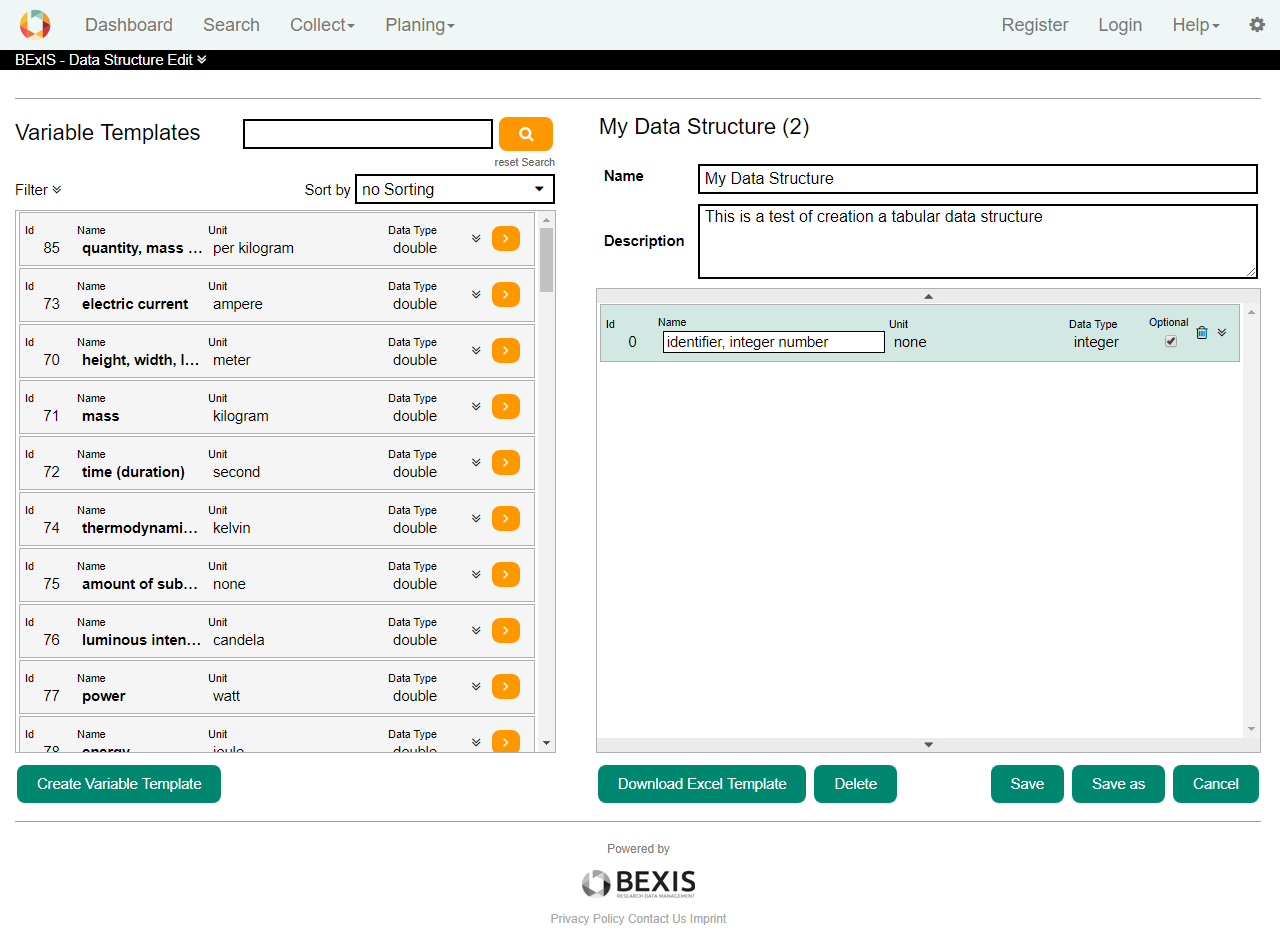Click the BExIS logo icon
Screen dimensions: 1280x934
point(35,24)
